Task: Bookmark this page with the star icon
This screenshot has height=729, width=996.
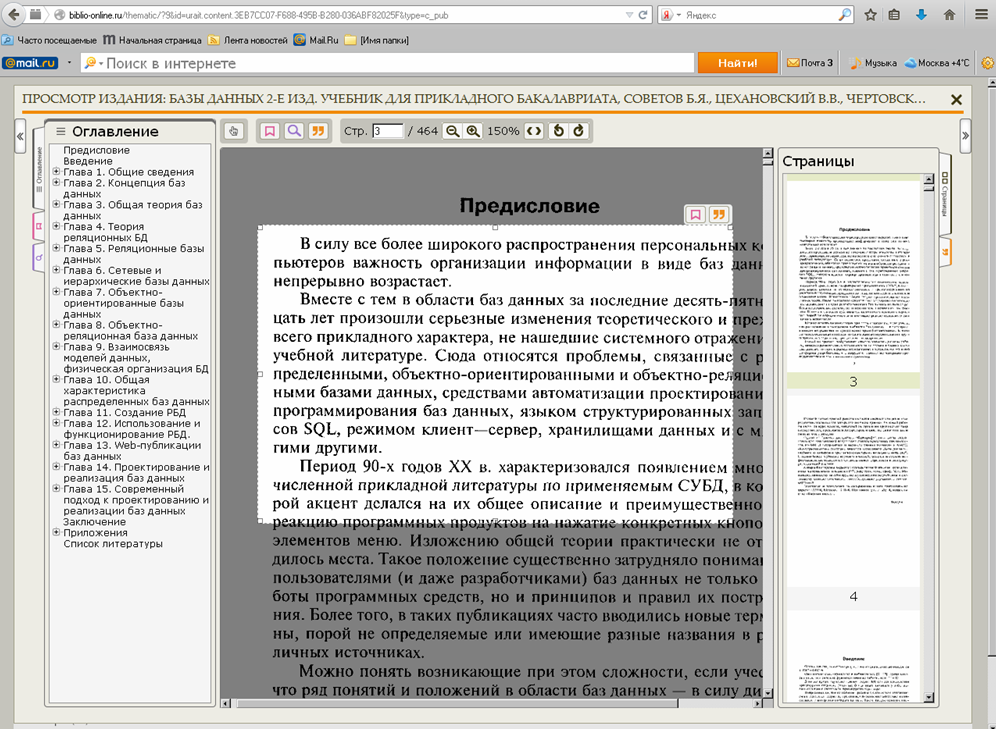Action: pos(870,15)
